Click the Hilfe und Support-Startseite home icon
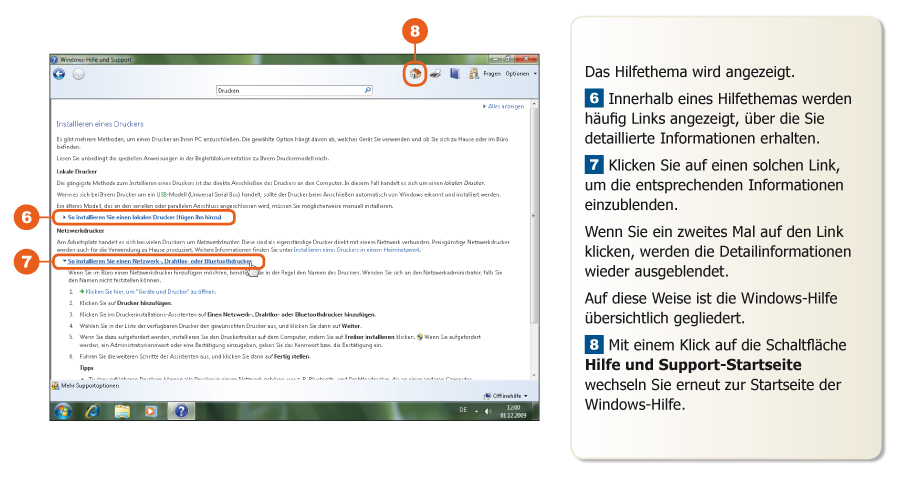 415,73
